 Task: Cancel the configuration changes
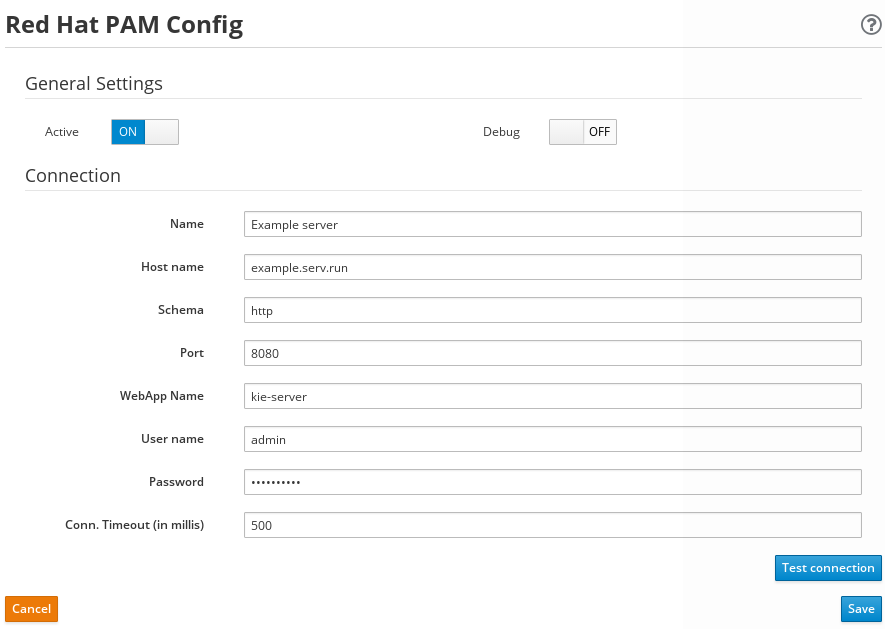click(x=32, y=609)
